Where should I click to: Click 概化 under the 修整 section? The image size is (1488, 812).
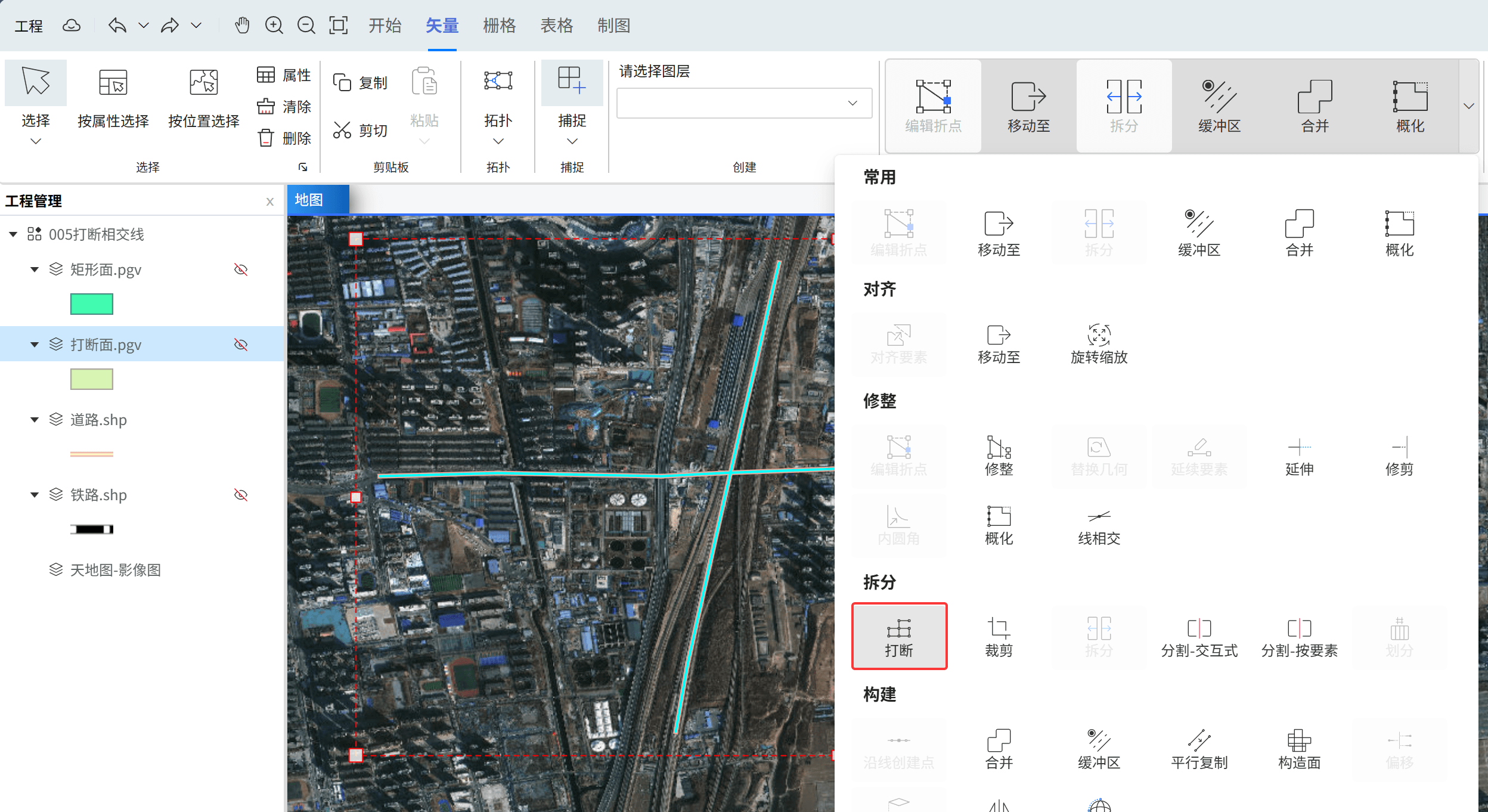999,525
